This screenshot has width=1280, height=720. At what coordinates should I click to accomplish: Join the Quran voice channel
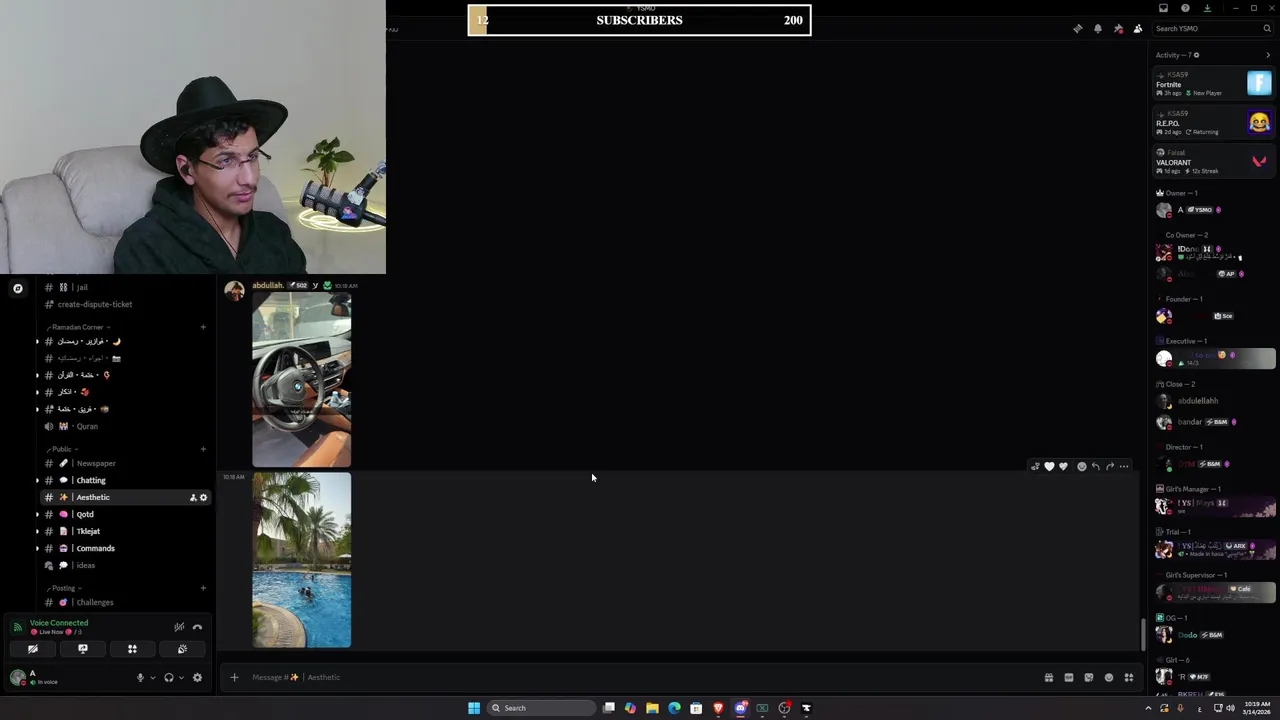tap(124, 426)
